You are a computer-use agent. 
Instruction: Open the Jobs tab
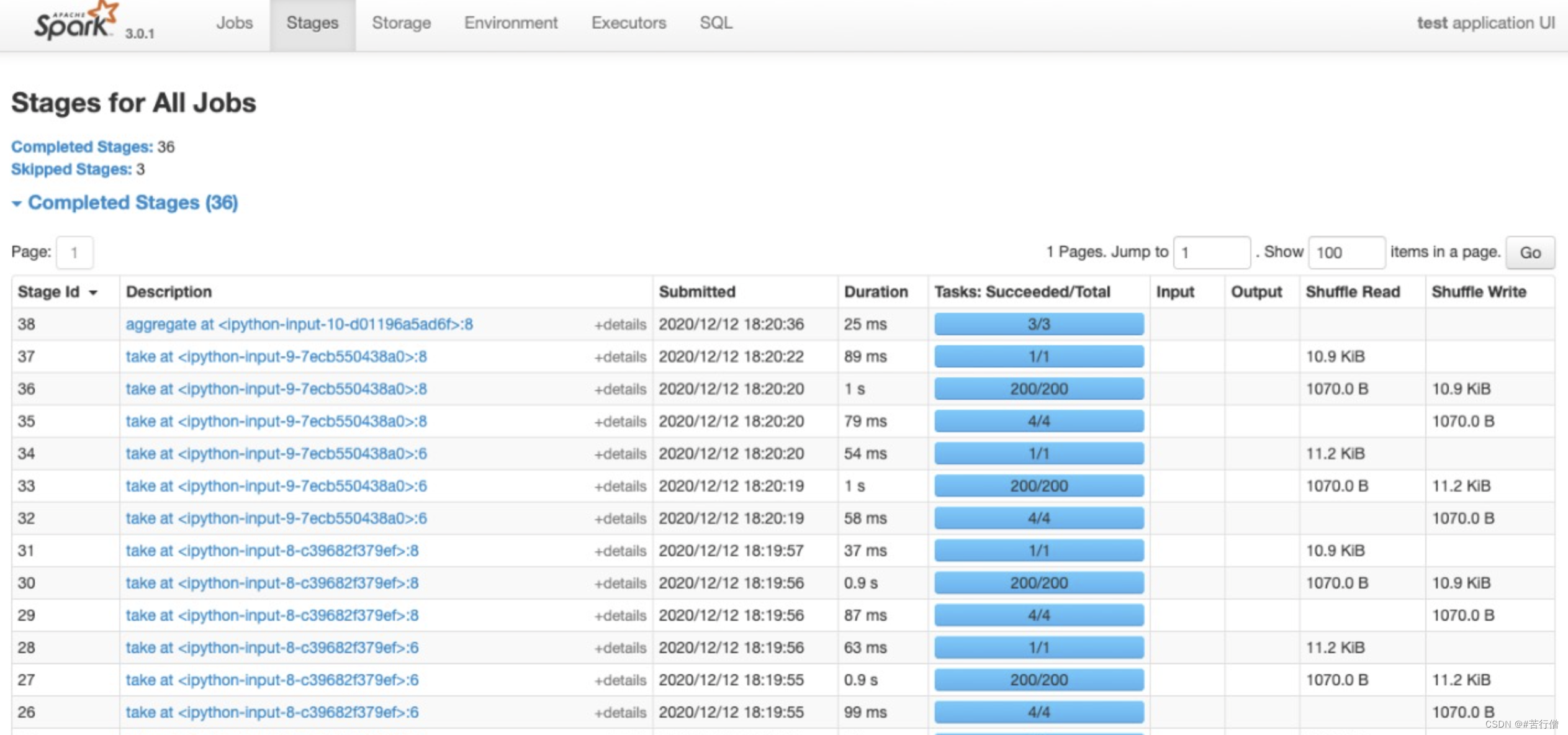[x=235, y=23]
